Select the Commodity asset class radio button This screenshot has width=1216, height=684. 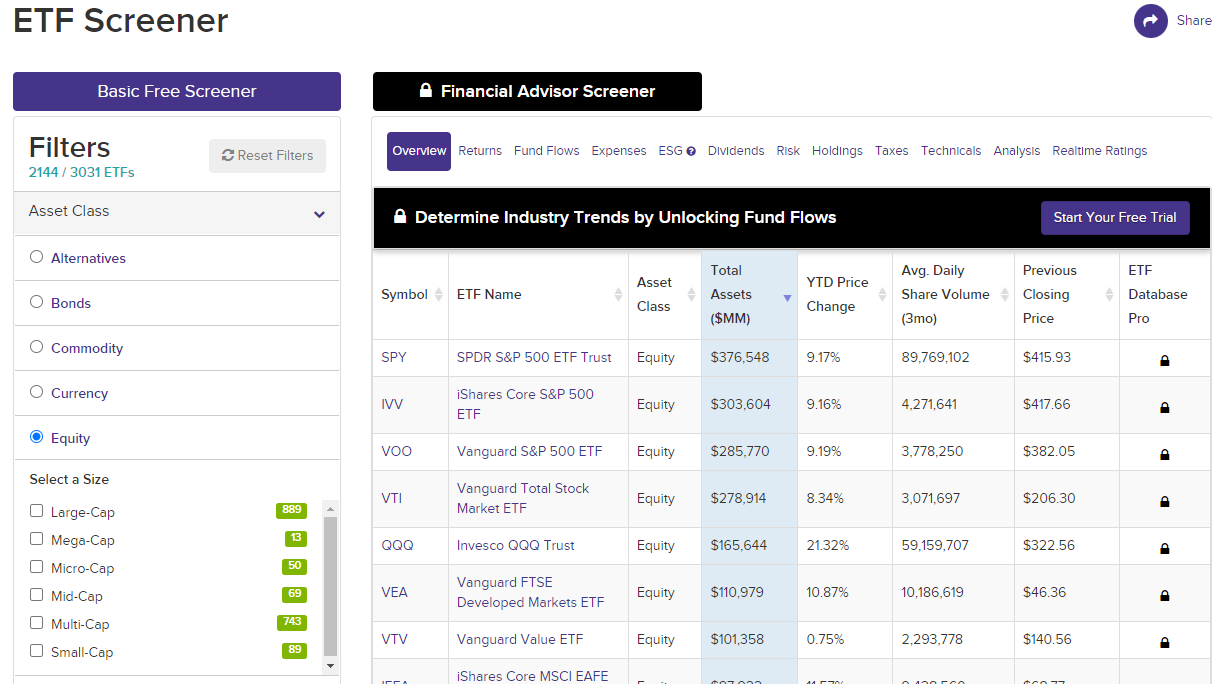[x=37, y=347]
